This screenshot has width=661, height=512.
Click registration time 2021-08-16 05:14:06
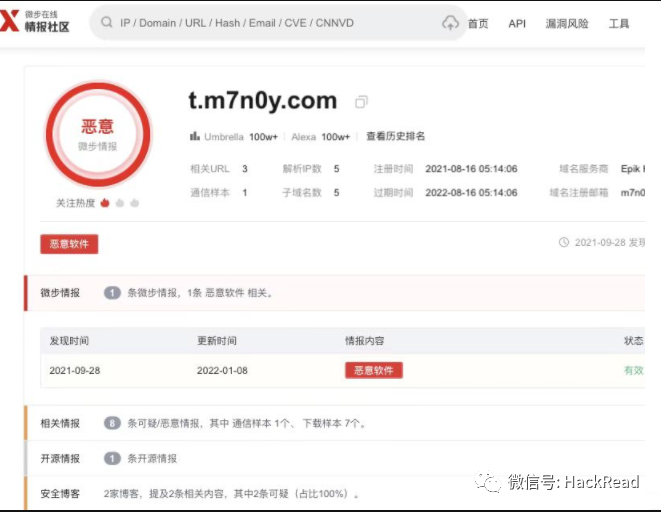(471, 169)
